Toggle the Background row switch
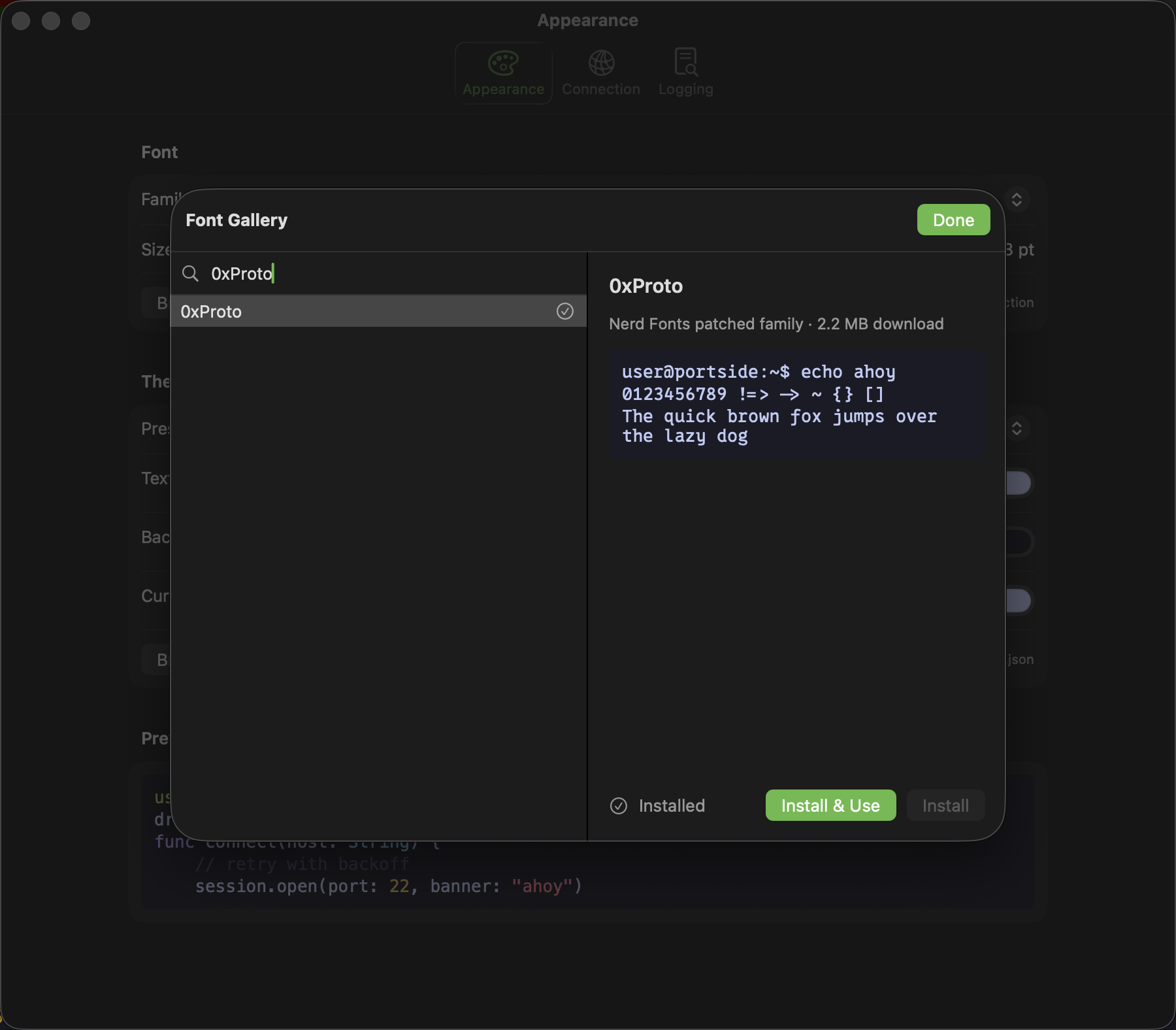The width and height of the screenshot is (1176, 1030). 1019,542
